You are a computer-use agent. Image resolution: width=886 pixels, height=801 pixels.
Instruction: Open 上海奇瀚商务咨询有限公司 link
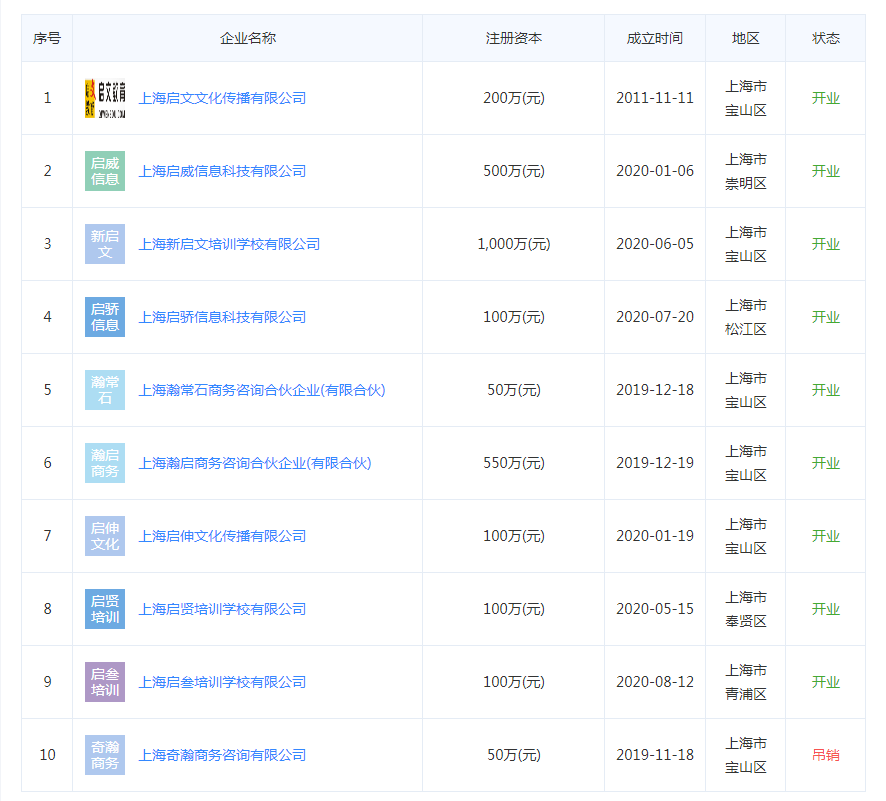[x=222, y=755]
